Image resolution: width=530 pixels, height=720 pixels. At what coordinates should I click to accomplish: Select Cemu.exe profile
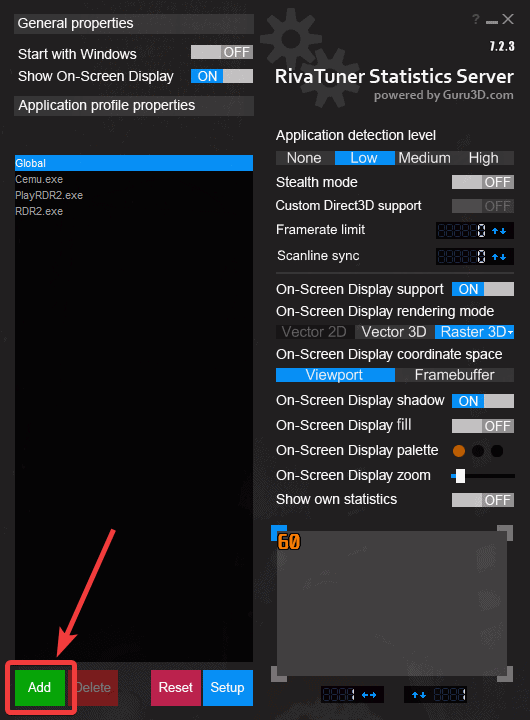[134, 179]
